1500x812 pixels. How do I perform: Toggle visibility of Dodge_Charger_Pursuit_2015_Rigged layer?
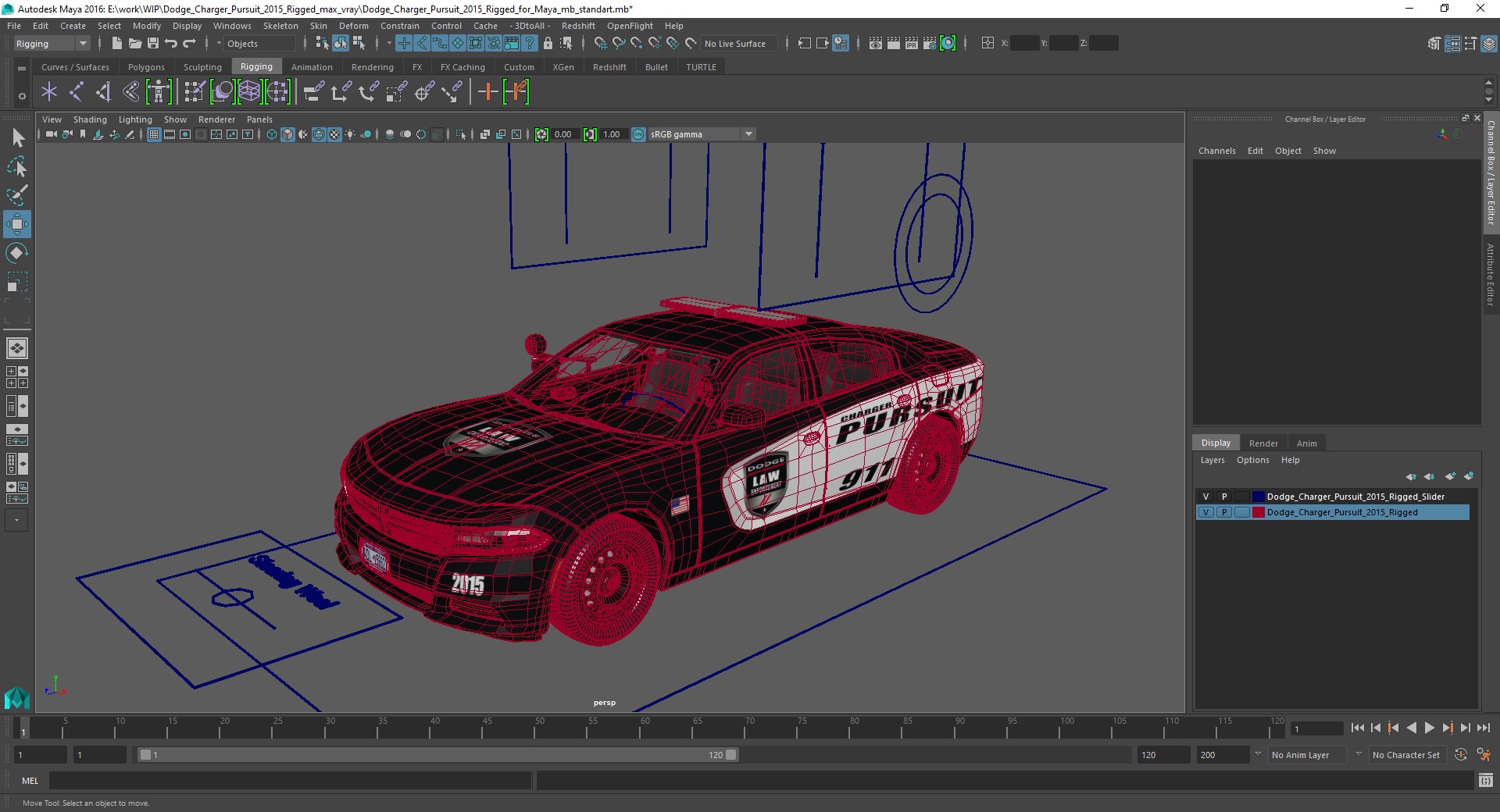1205,512
